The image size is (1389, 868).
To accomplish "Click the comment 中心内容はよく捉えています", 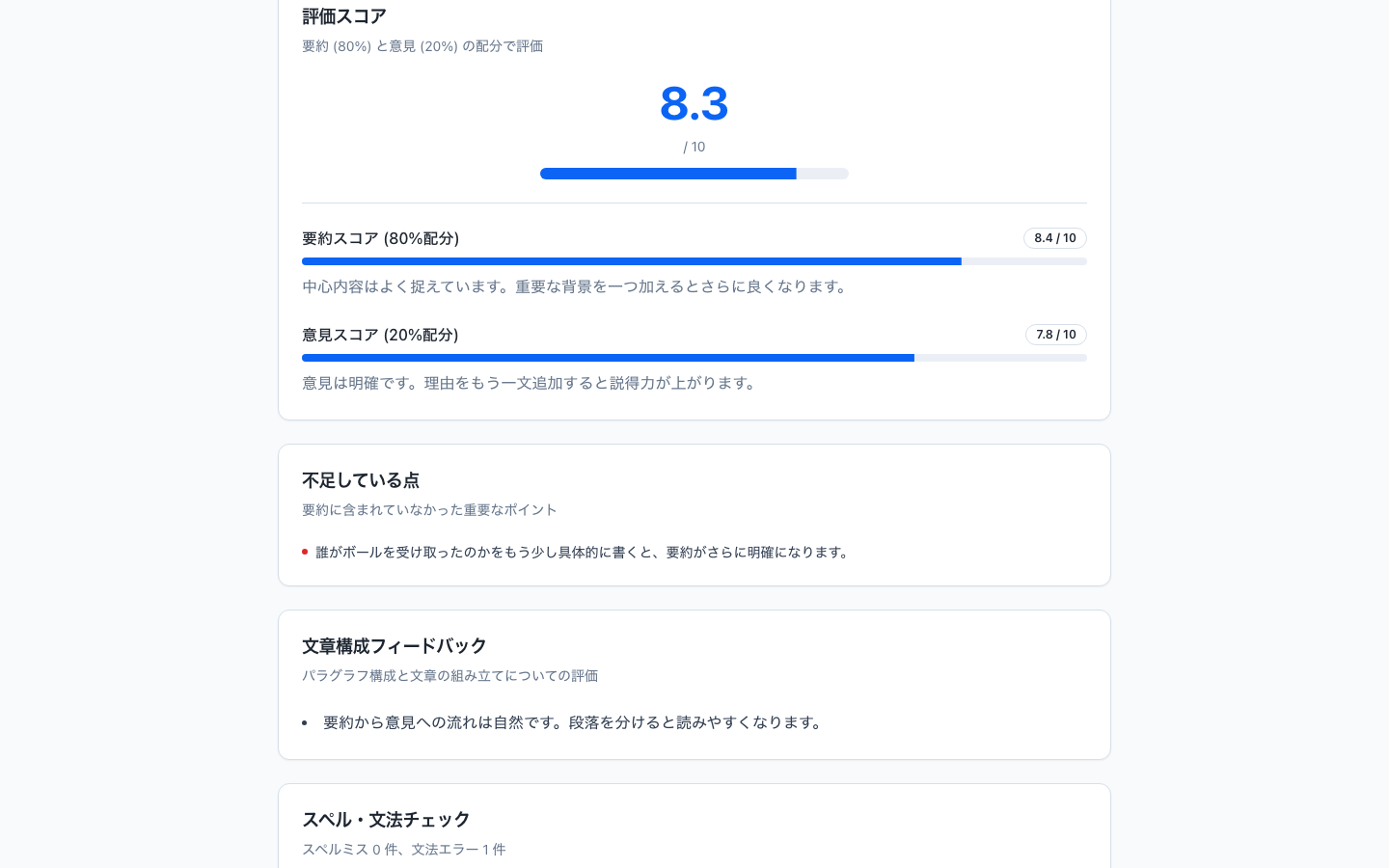I will (577, 286).
